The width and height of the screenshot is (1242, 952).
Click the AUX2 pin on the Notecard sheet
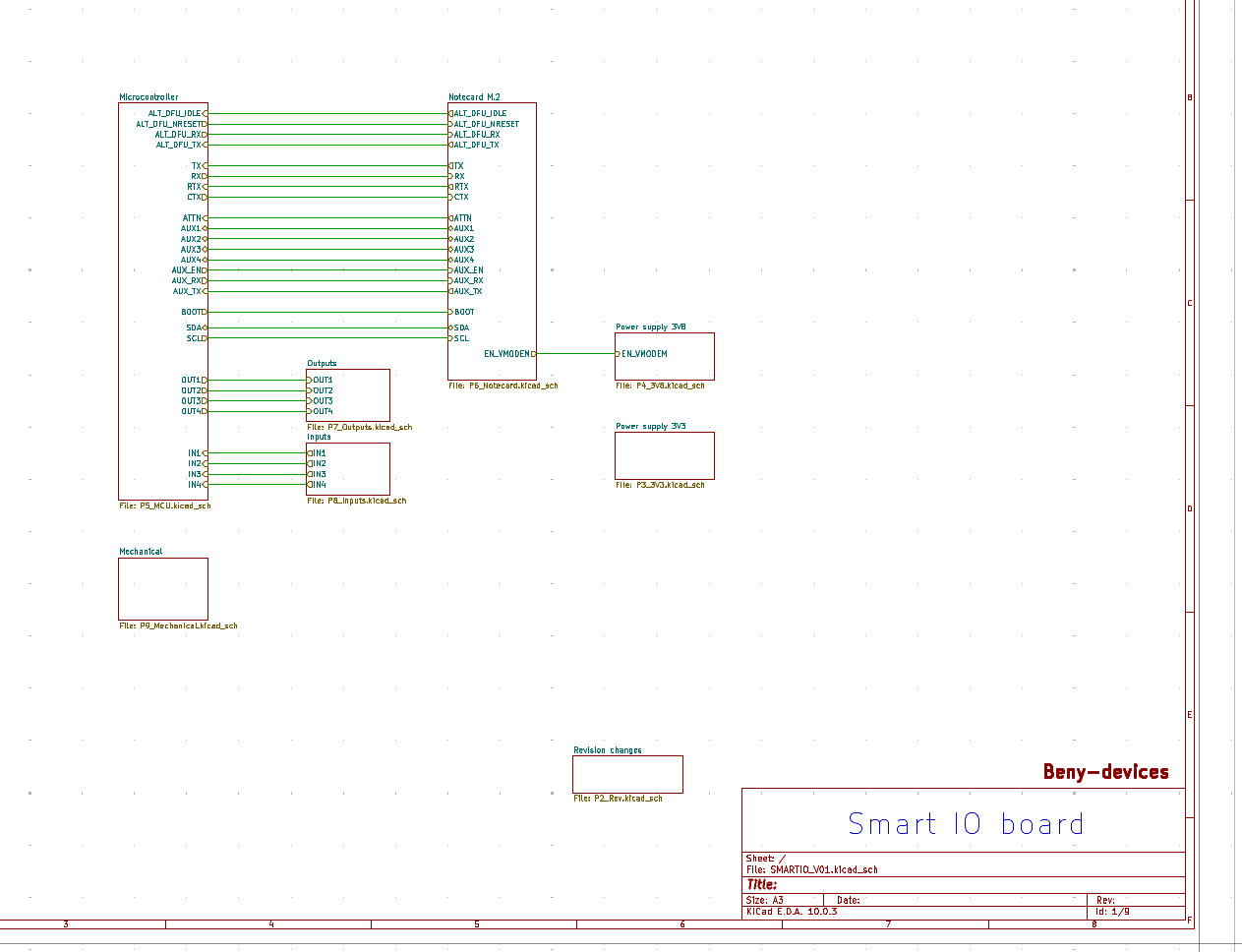(x=462, y=239)
